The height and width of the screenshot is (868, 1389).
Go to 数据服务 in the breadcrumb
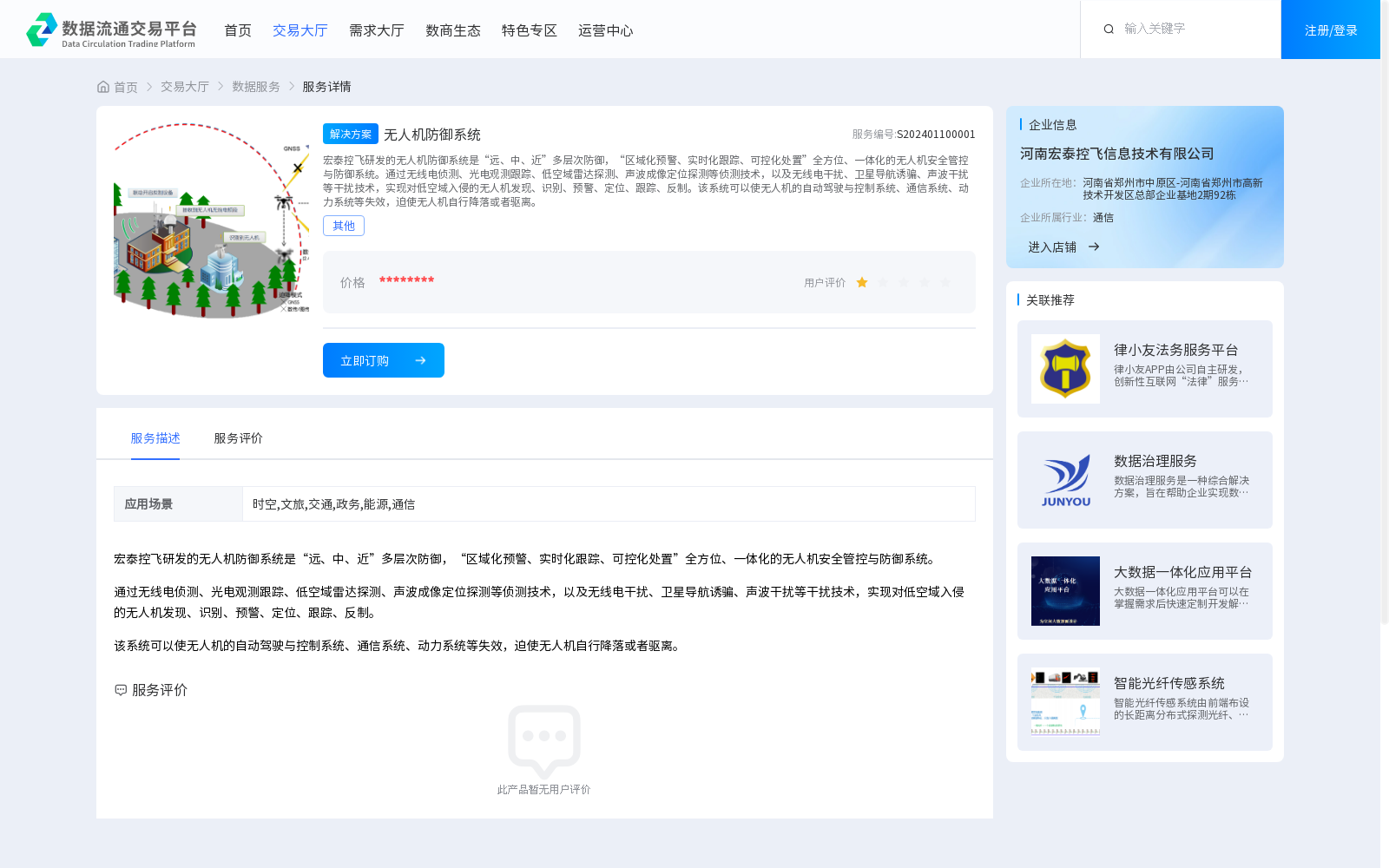[256, 87]
